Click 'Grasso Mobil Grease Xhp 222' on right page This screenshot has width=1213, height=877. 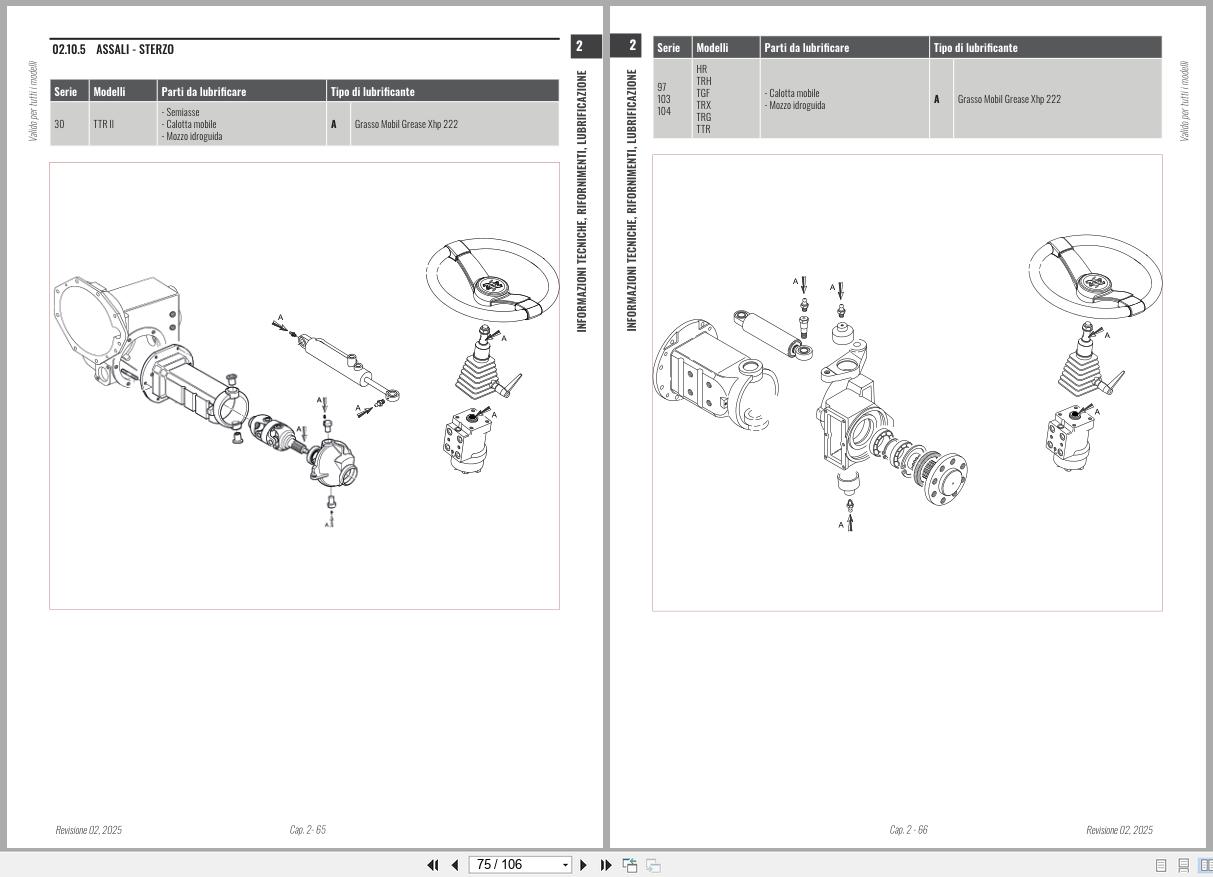1009,99
